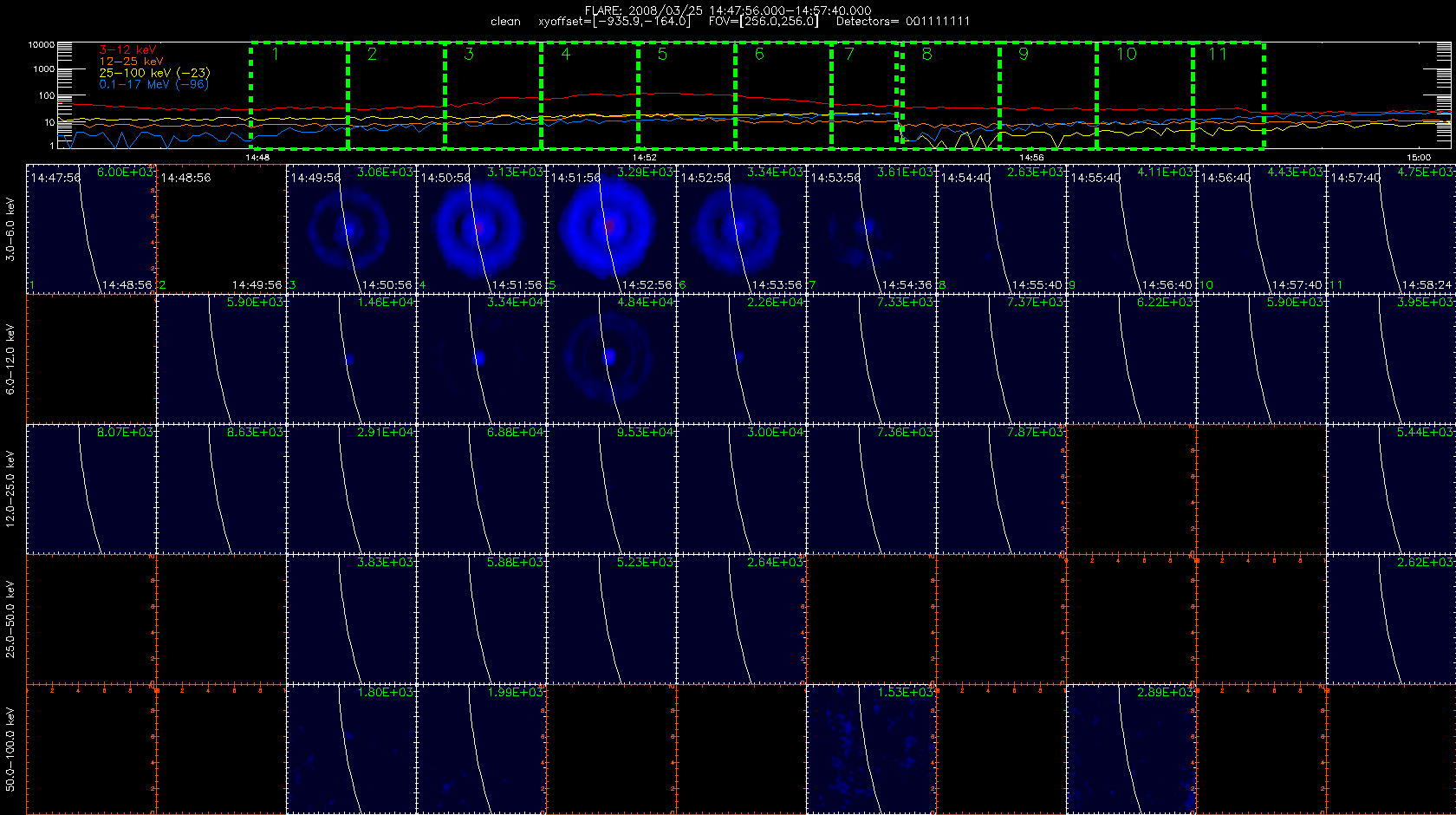1456x815 pixels.
Task: Select time interval 7 box on light curve
Action: coord(864,95)
